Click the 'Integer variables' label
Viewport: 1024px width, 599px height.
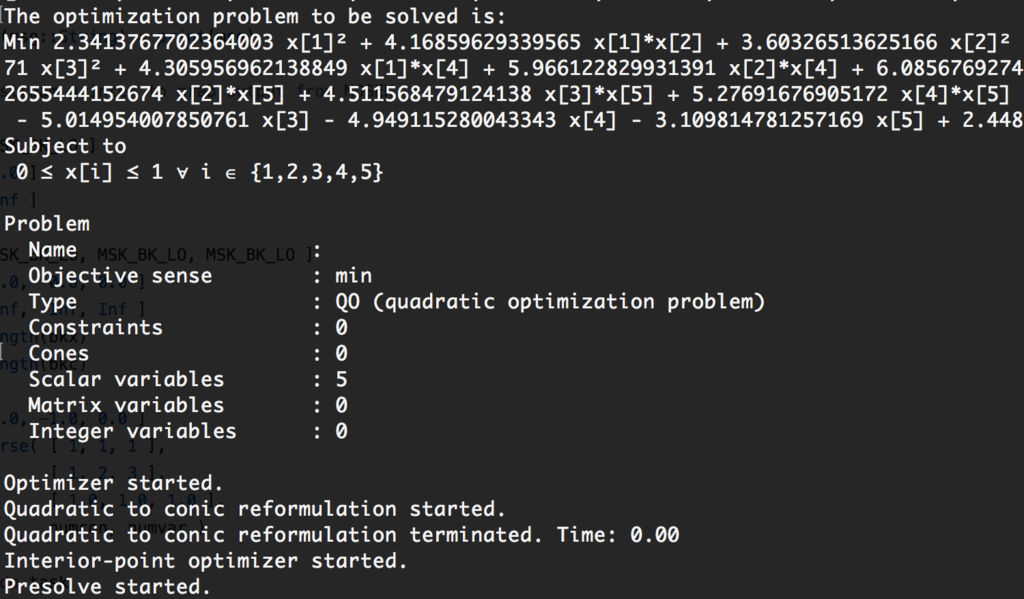[x=133, y=431]
